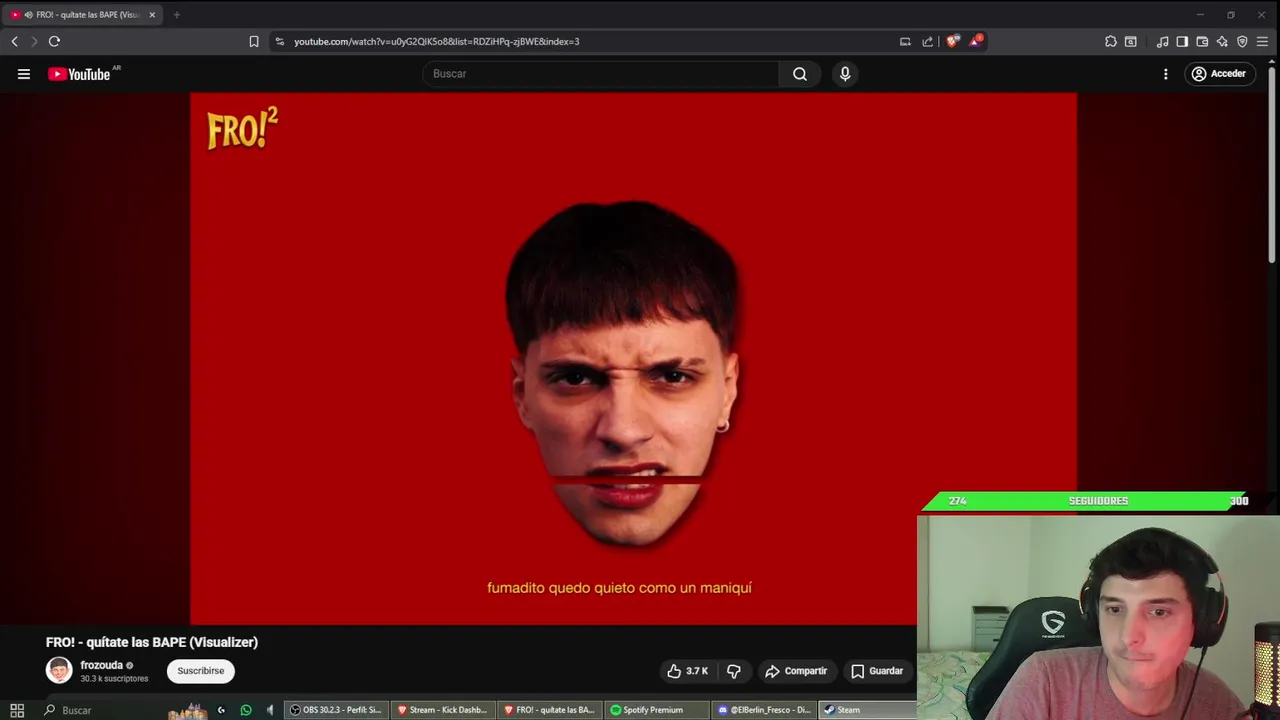
Task: Click the speaker volume icon in taskbar
Action: pyautogui.click(x=270, y=710)
